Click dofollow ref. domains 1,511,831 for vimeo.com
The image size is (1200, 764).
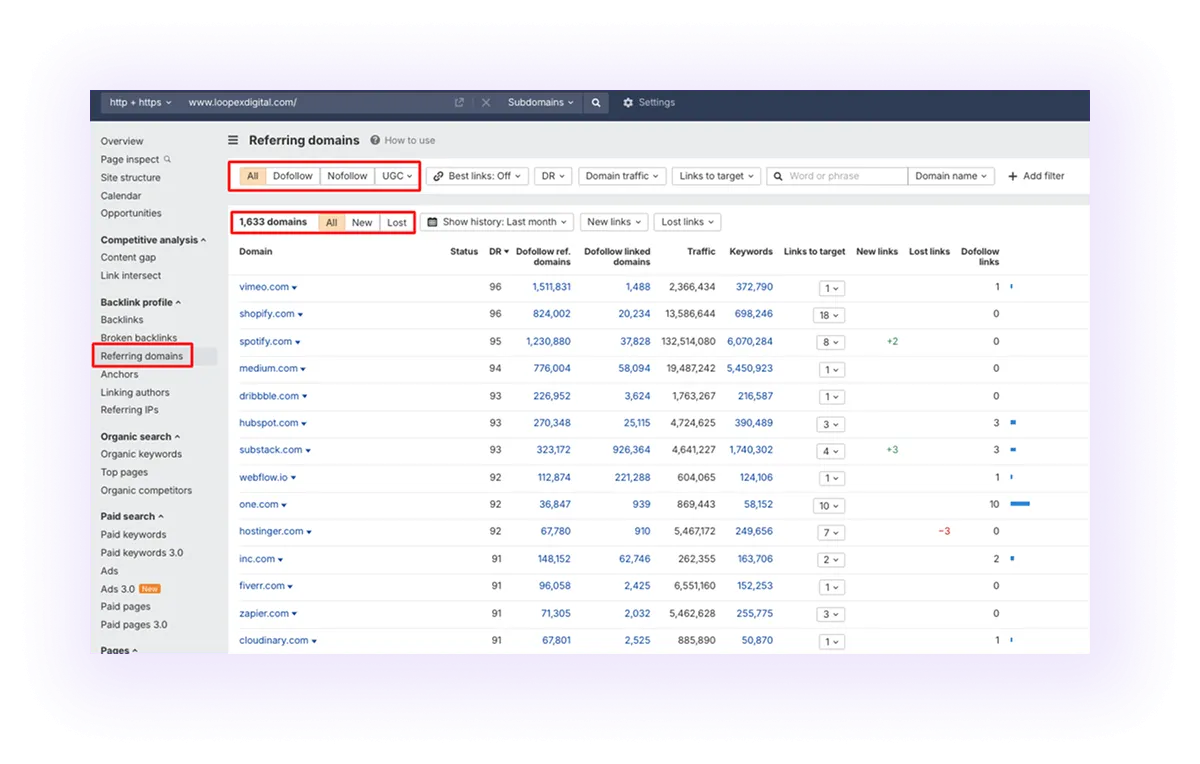coord(551,287)
